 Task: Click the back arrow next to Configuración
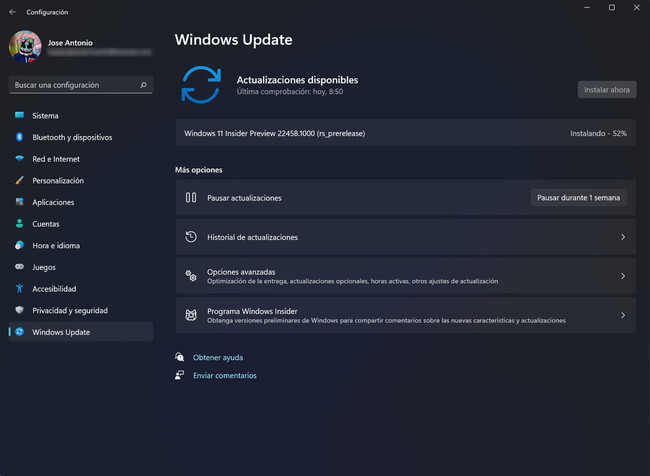(12, 12)
